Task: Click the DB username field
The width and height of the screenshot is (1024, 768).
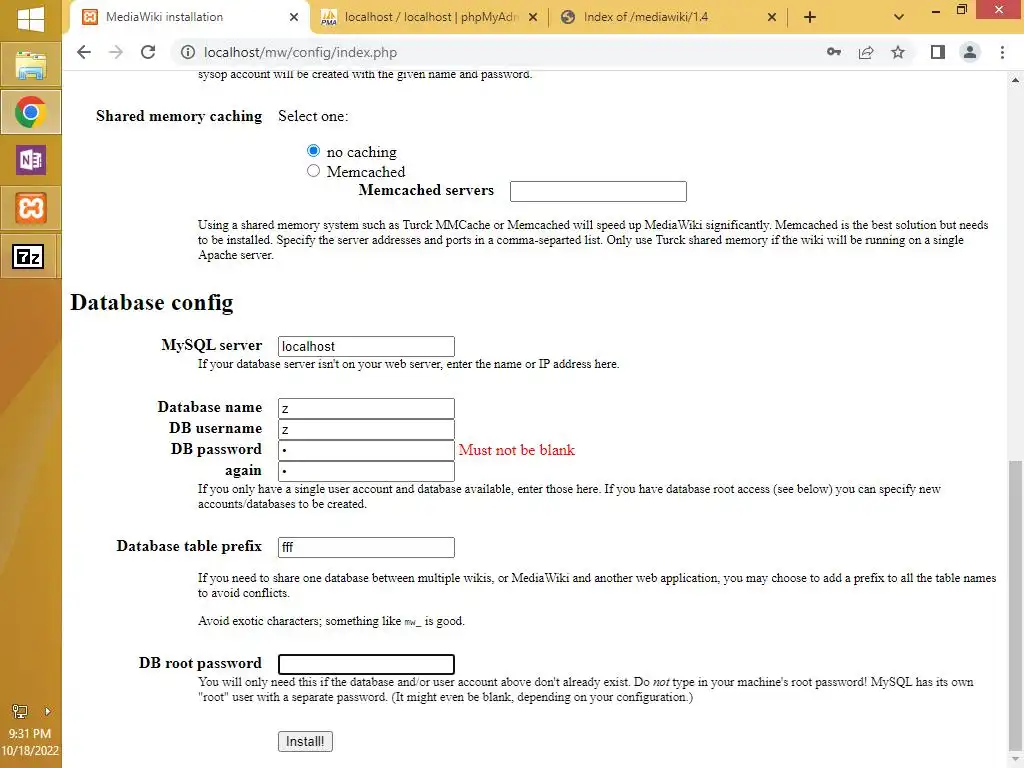Action: [x=366, y=429]
